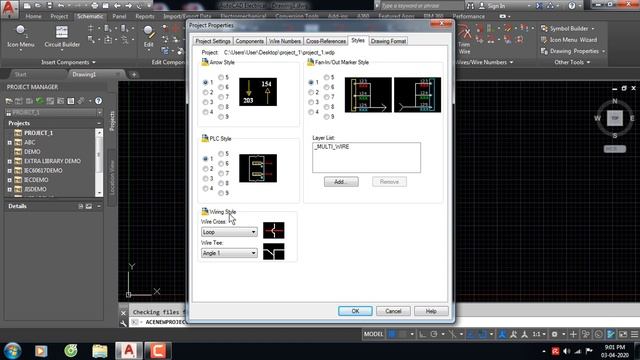Switch to AutoCAD taskbar icon
Screen dimensions: 640x360
129,351
